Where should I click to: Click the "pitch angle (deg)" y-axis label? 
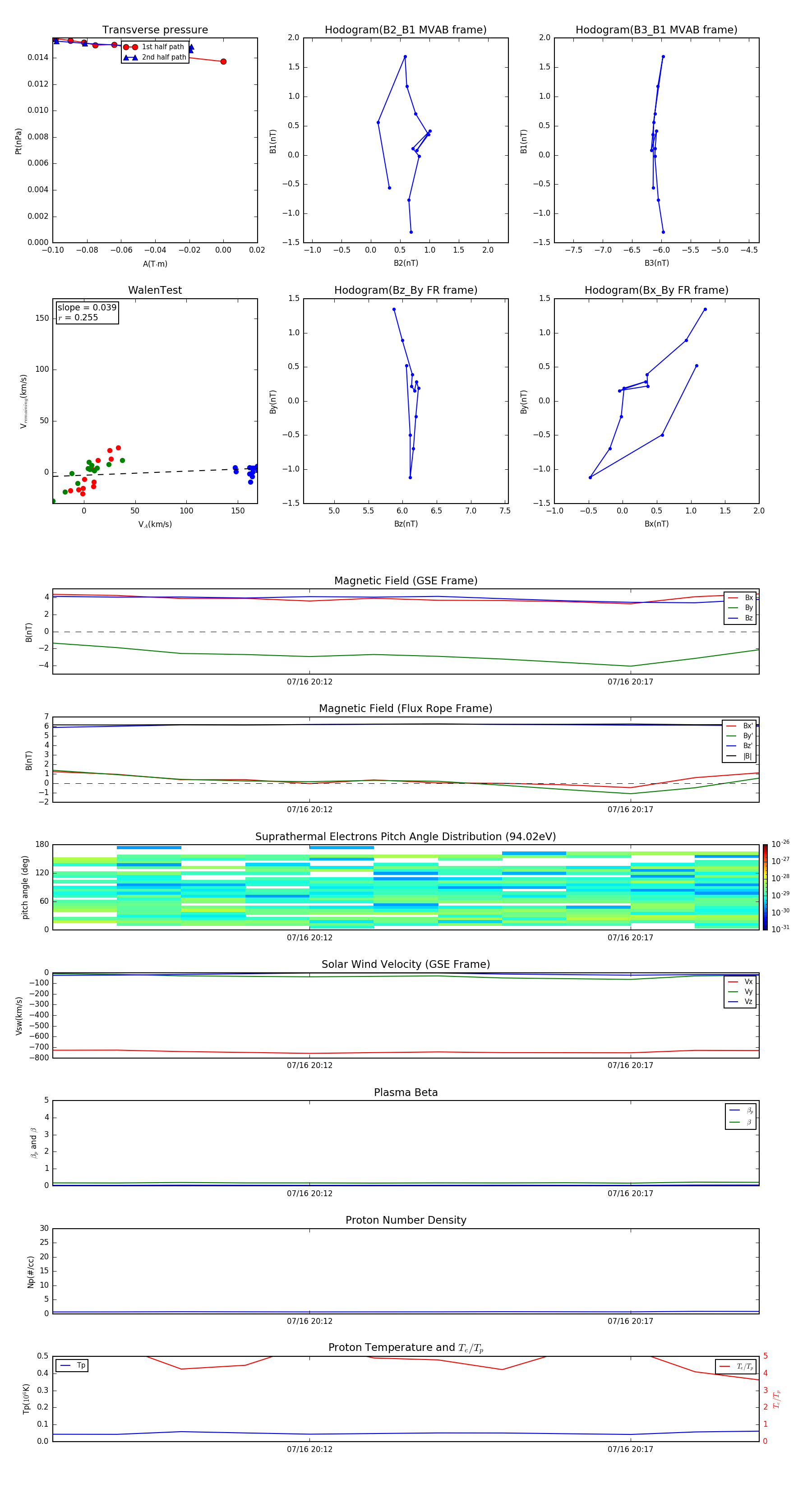tap(25, 887)
